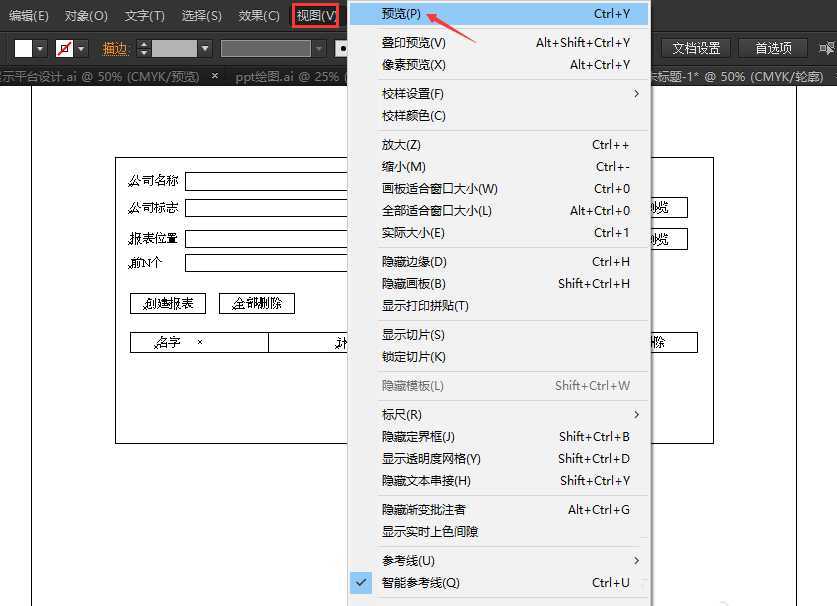Screen dimensions: 837x606
Task: Click the 描边 stroke None red-slash icon
Action: tap(63, 48)
